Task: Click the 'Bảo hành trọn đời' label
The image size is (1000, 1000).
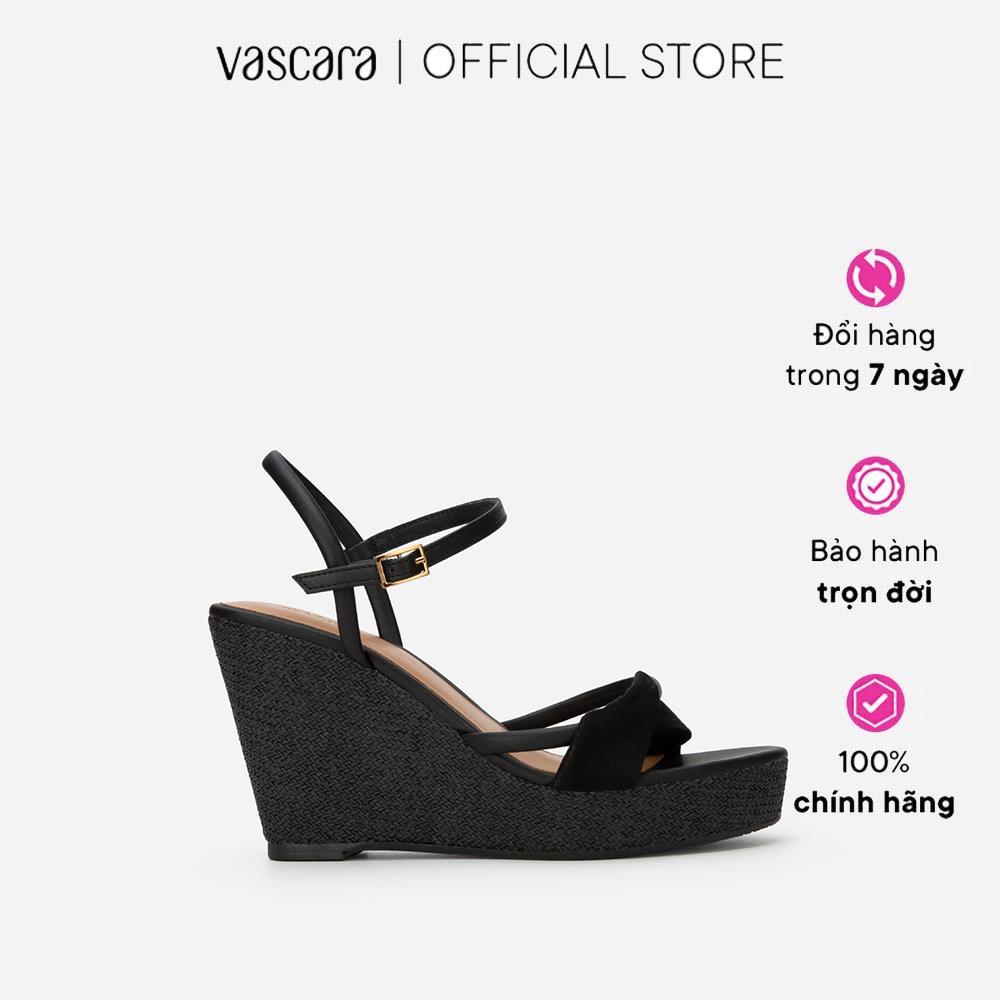Action: 874,572
